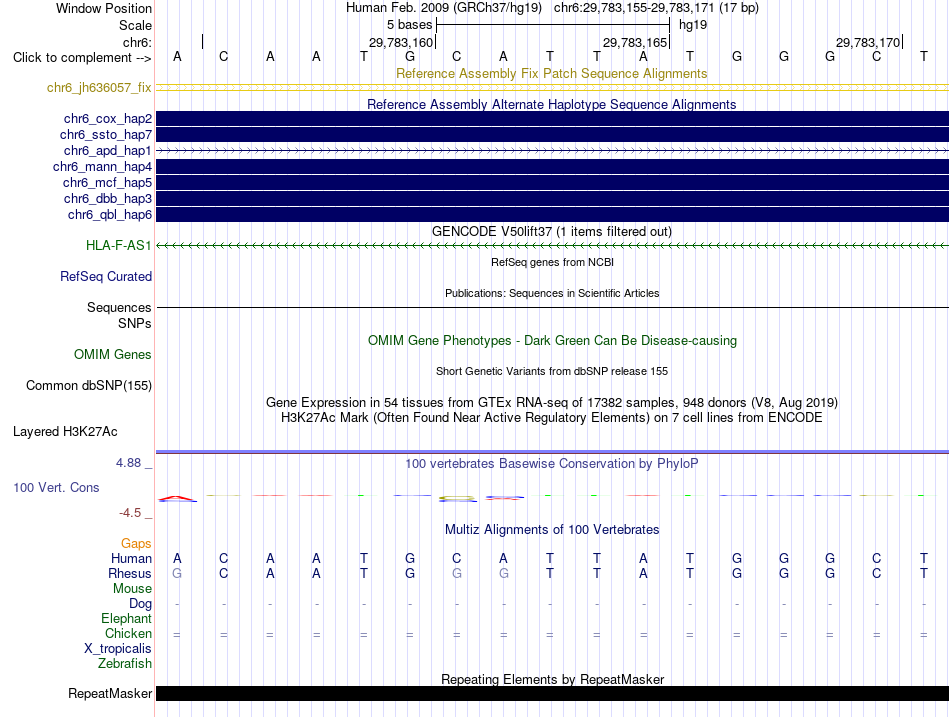Open '100 vertebrates Basewise Conservation by PhyloP' title
Image resolution: width=950 pixels, height=717 pixels.
click(551, 464)
